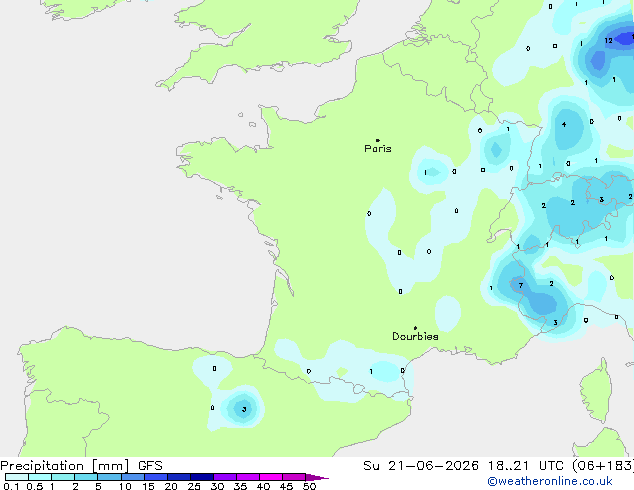This screenshot has height=490, width=634.
Task: Click Corsica island on the map
Action: coord(596,390)
